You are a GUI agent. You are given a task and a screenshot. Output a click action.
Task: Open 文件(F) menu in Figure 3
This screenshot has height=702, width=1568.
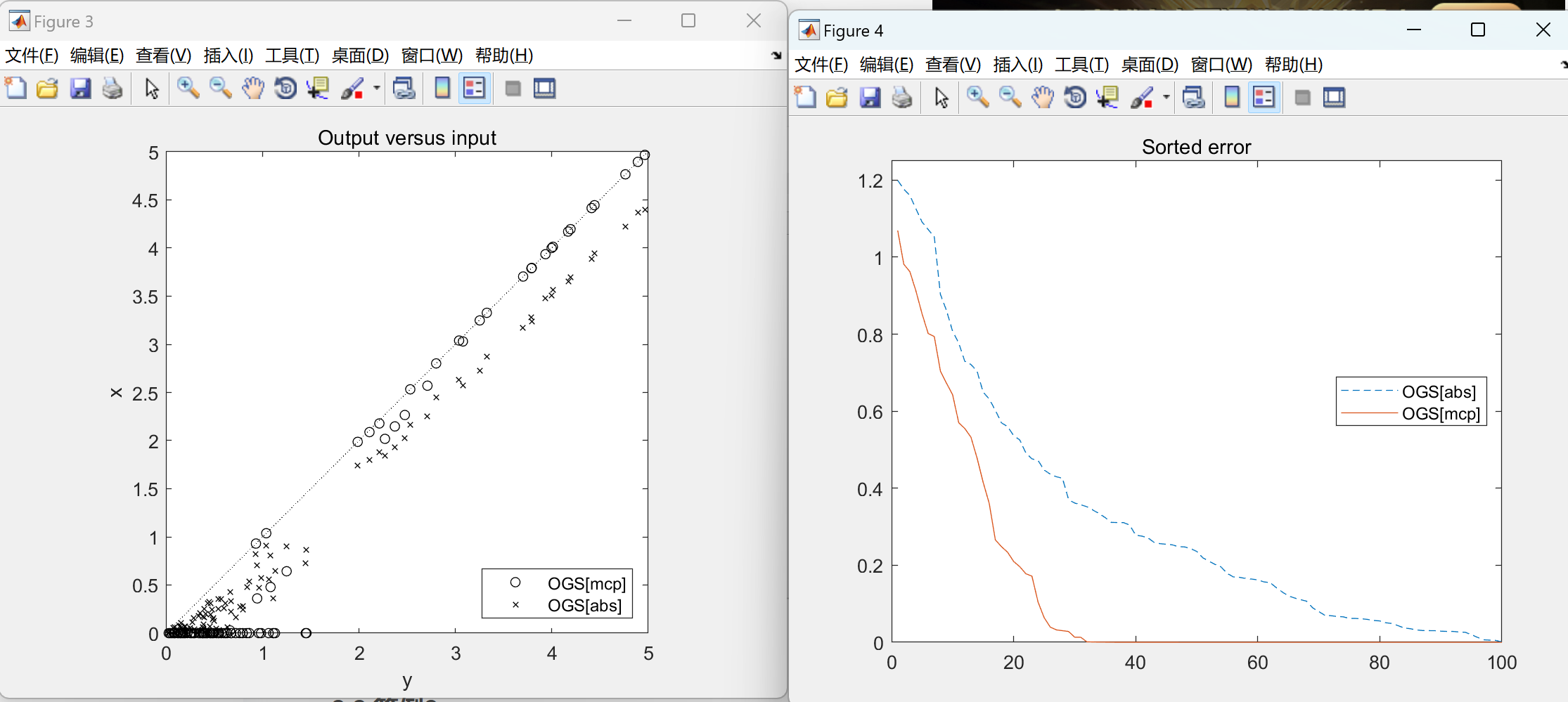pyautogui.click(x=32, y=56)
